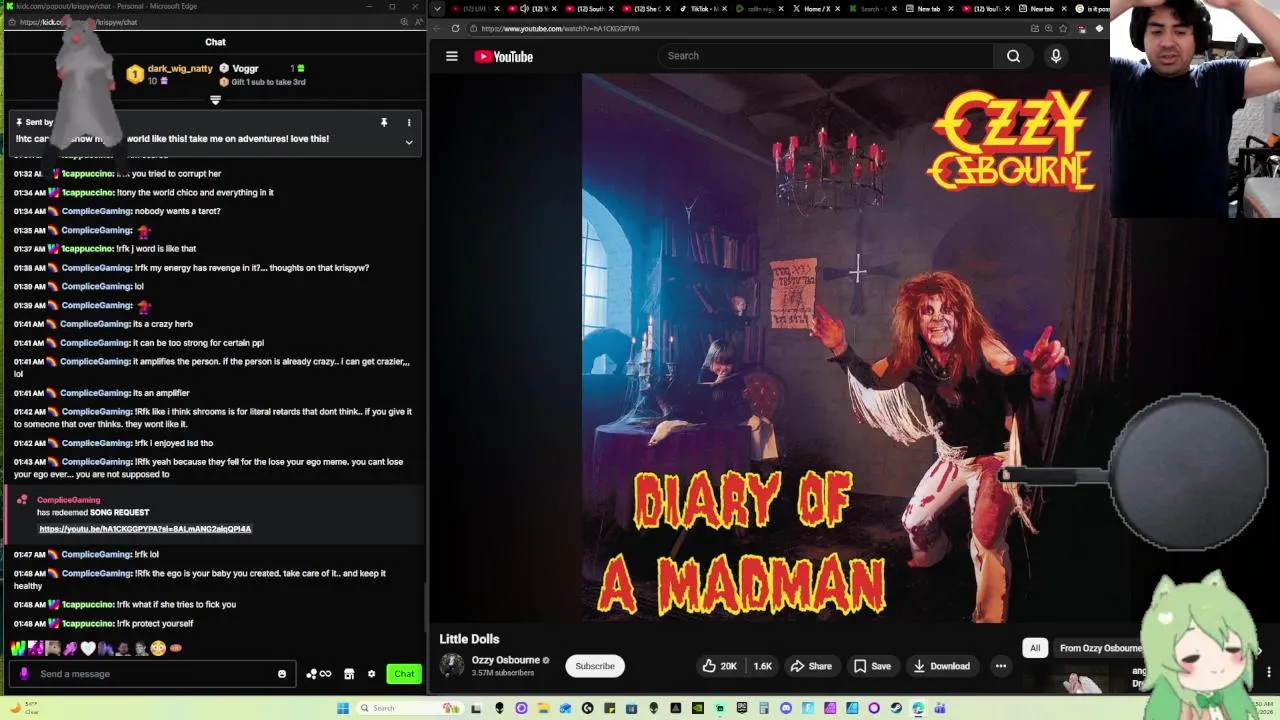
Task: Click the YouTube address bar URL
Action: click(560, 28)
